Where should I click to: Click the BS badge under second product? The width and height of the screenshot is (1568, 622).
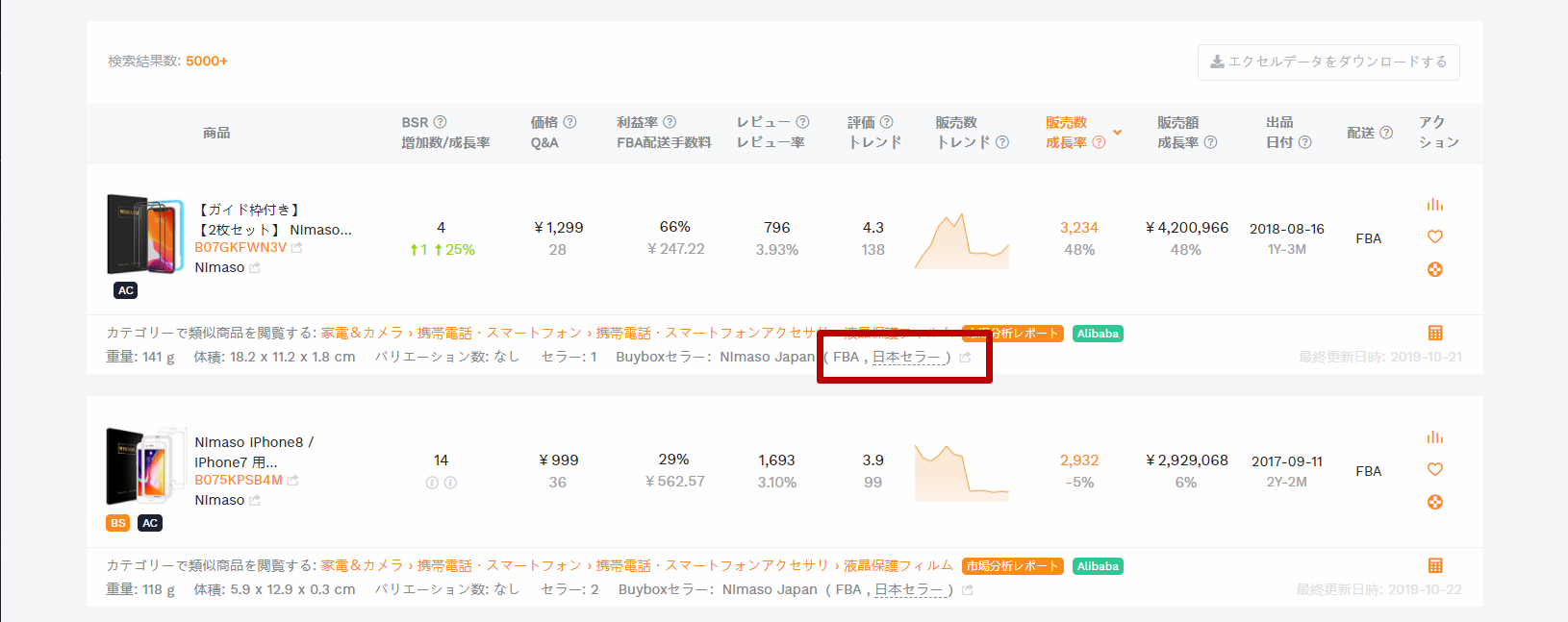[118, 523]
